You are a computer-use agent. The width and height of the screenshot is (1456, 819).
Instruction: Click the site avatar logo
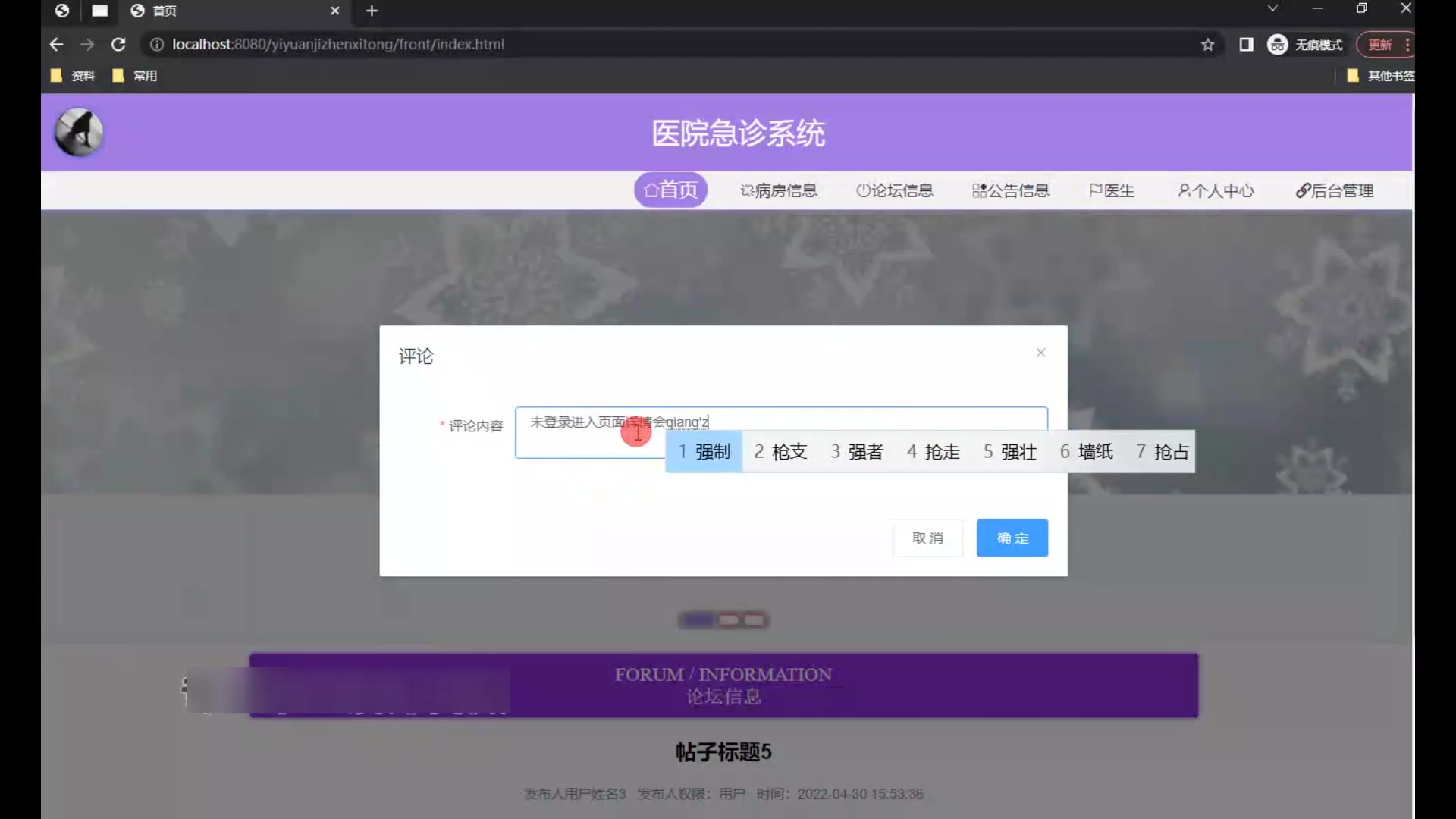(79, 132)
